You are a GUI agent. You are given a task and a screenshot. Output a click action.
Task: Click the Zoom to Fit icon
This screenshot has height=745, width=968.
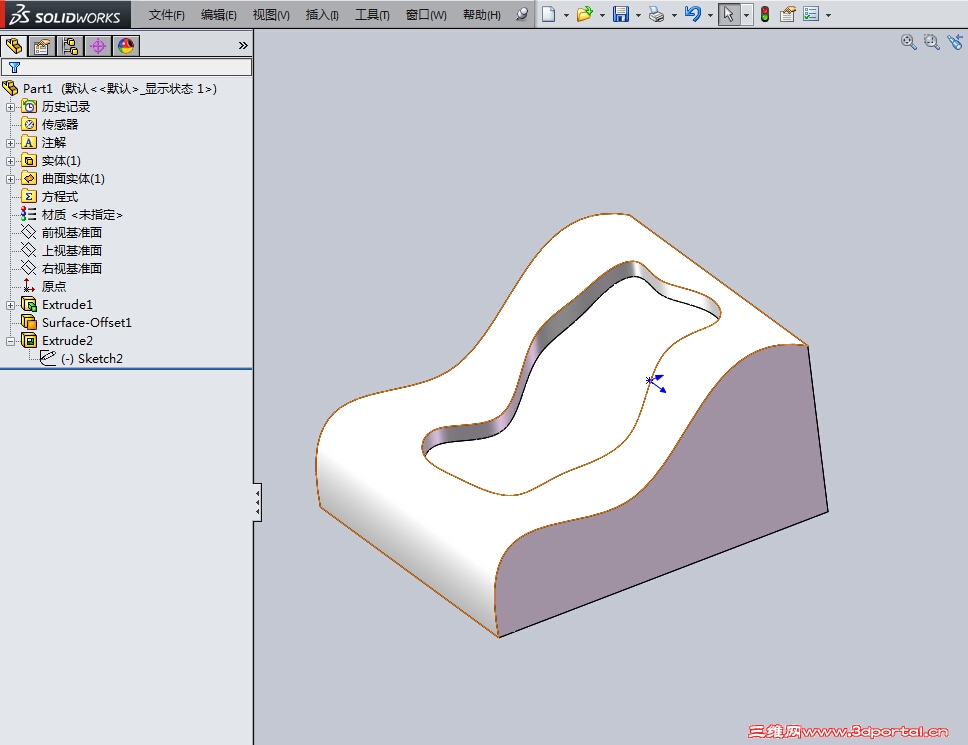908,42
